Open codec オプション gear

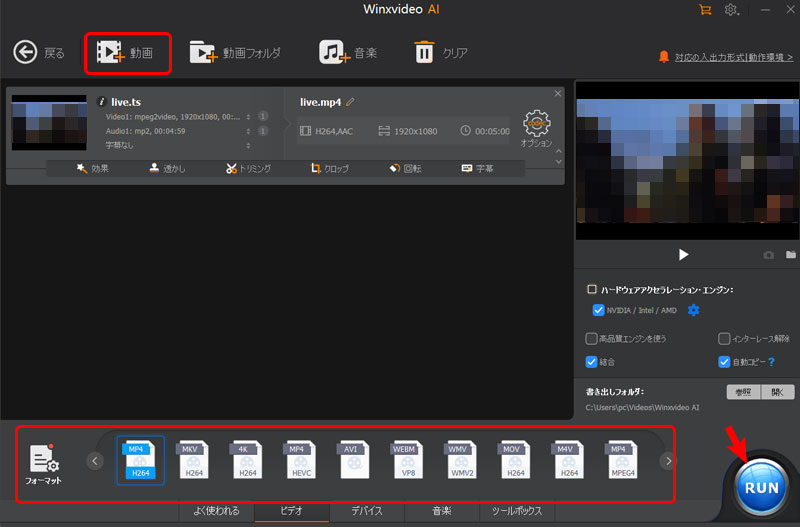coord(536,128)
